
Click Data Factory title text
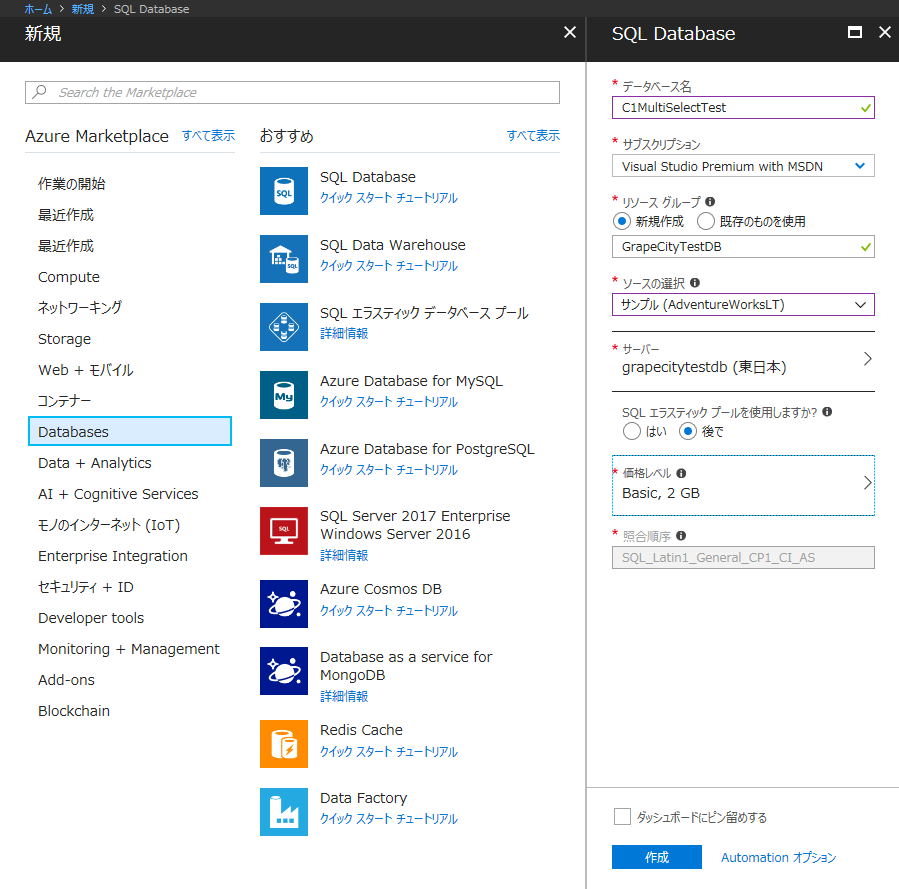pyautogui.click(x=363, y=798)
